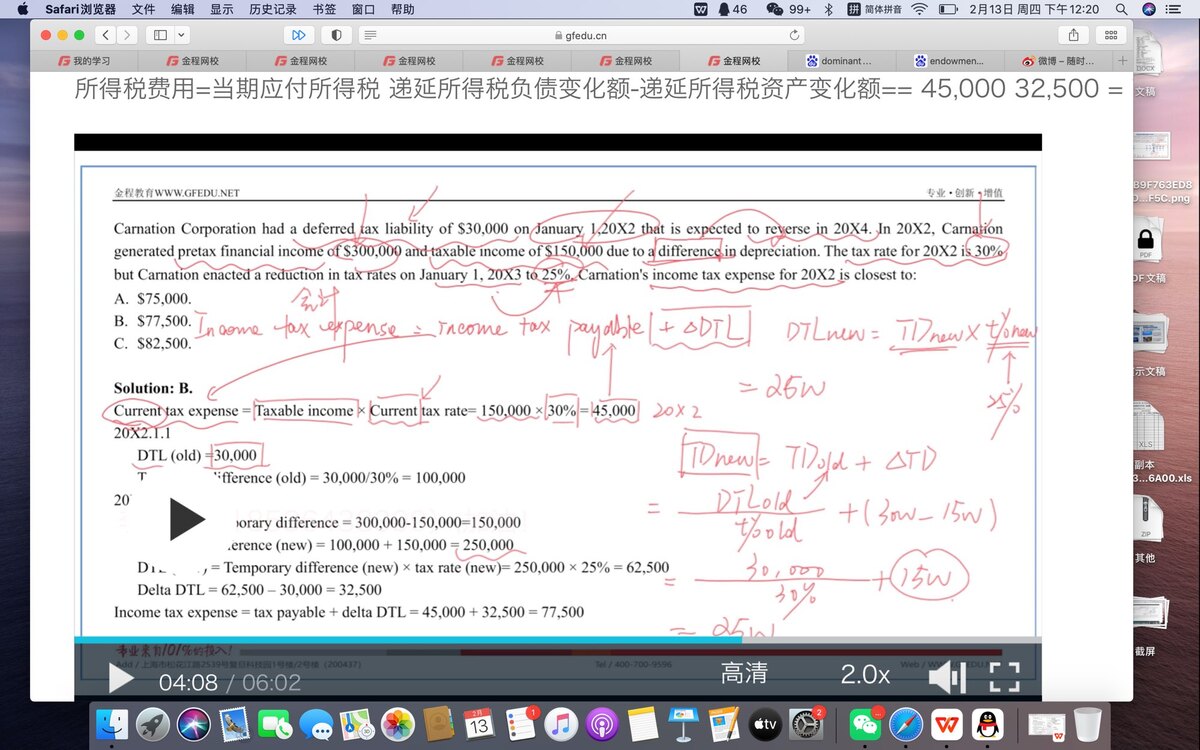Screen dimensions: 1200x750
Task: Open the privacy report shield icon
Action: coord(336,35)
